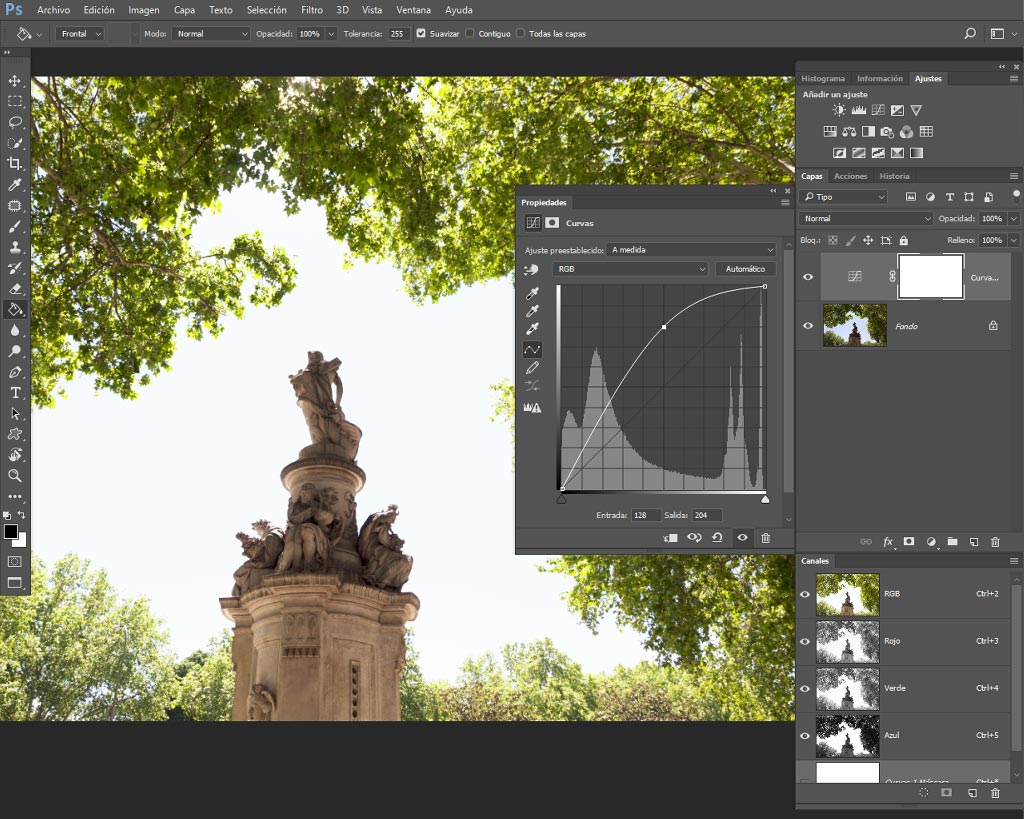The width and height of the screenshot is (1024, 819).
Task: Select the Curves layer mask thumbnail
Action: tap(931, 277)
